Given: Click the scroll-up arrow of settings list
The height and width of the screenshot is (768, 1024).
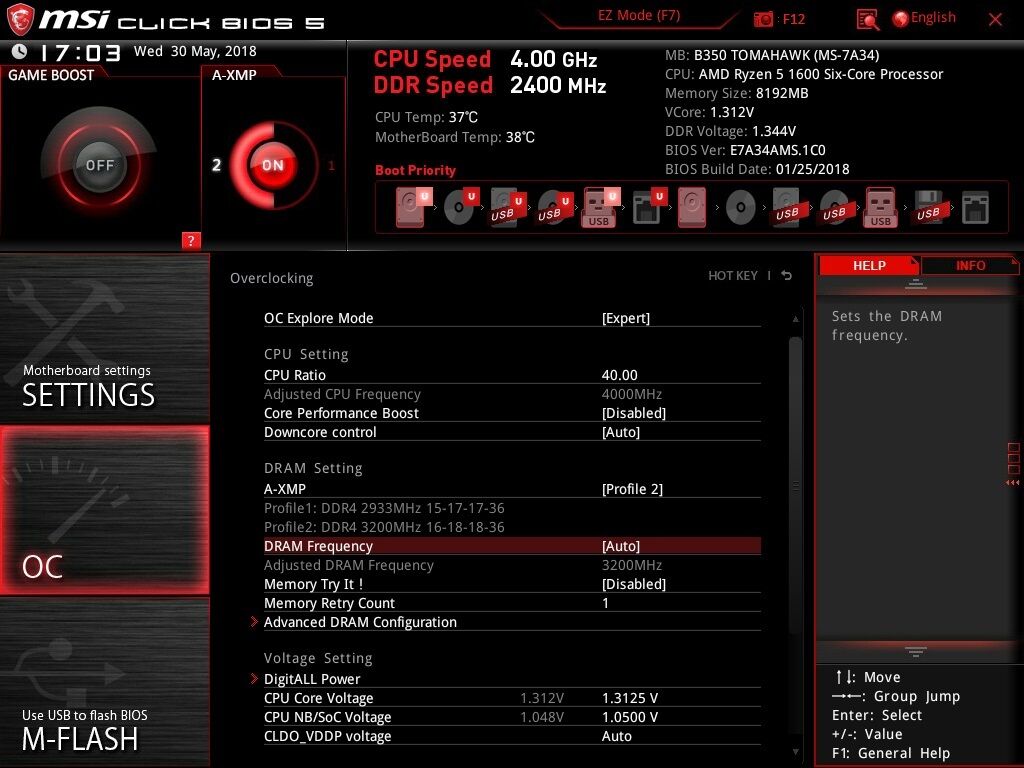Looking at the screenshot, I should click(795, 319).
